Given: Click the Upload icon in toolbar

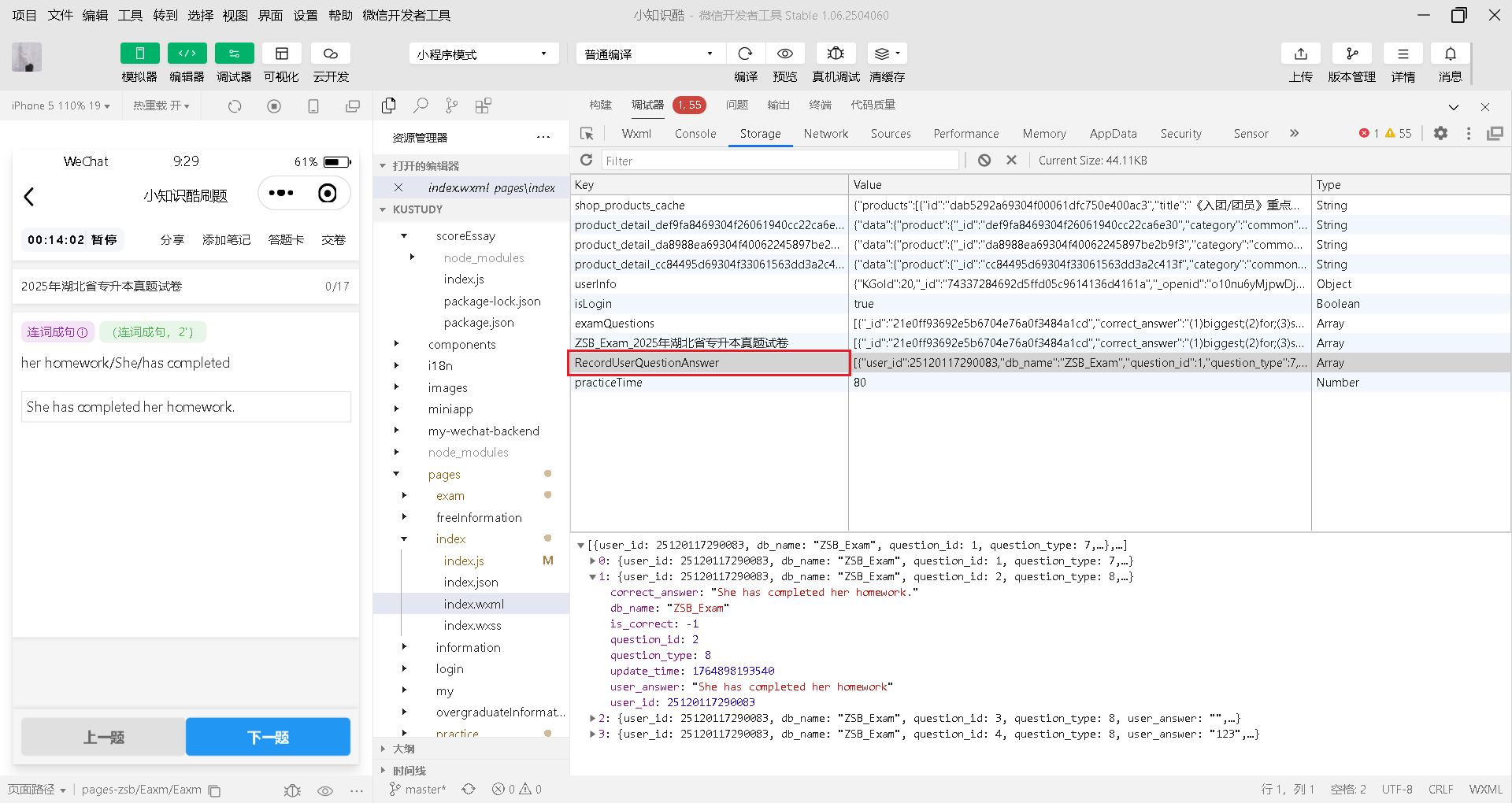Looking at the screenshot, I should click(1300, 54).
